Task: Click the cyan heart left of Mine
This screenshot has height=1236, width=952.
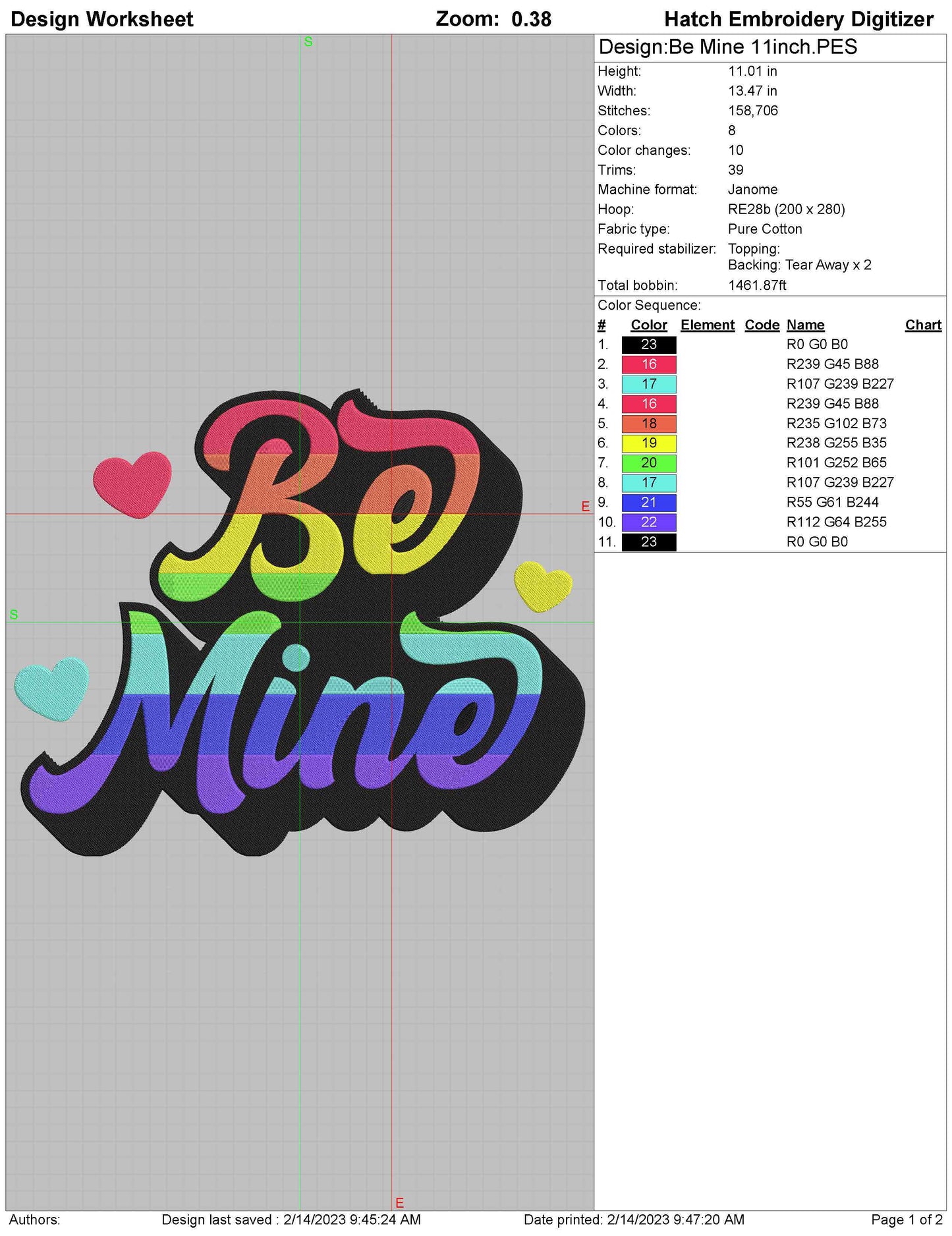Action: tap(51, 687)
